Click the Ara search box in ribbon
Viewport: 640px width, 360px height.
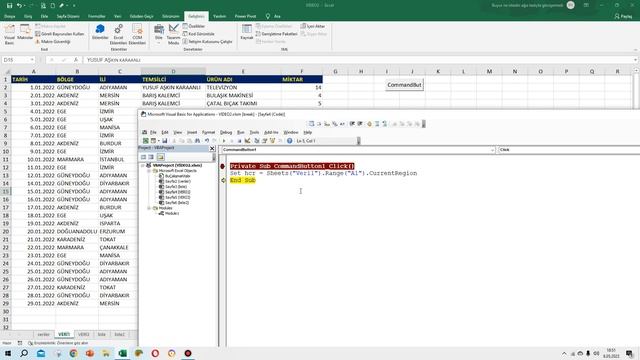click(273, 16)
